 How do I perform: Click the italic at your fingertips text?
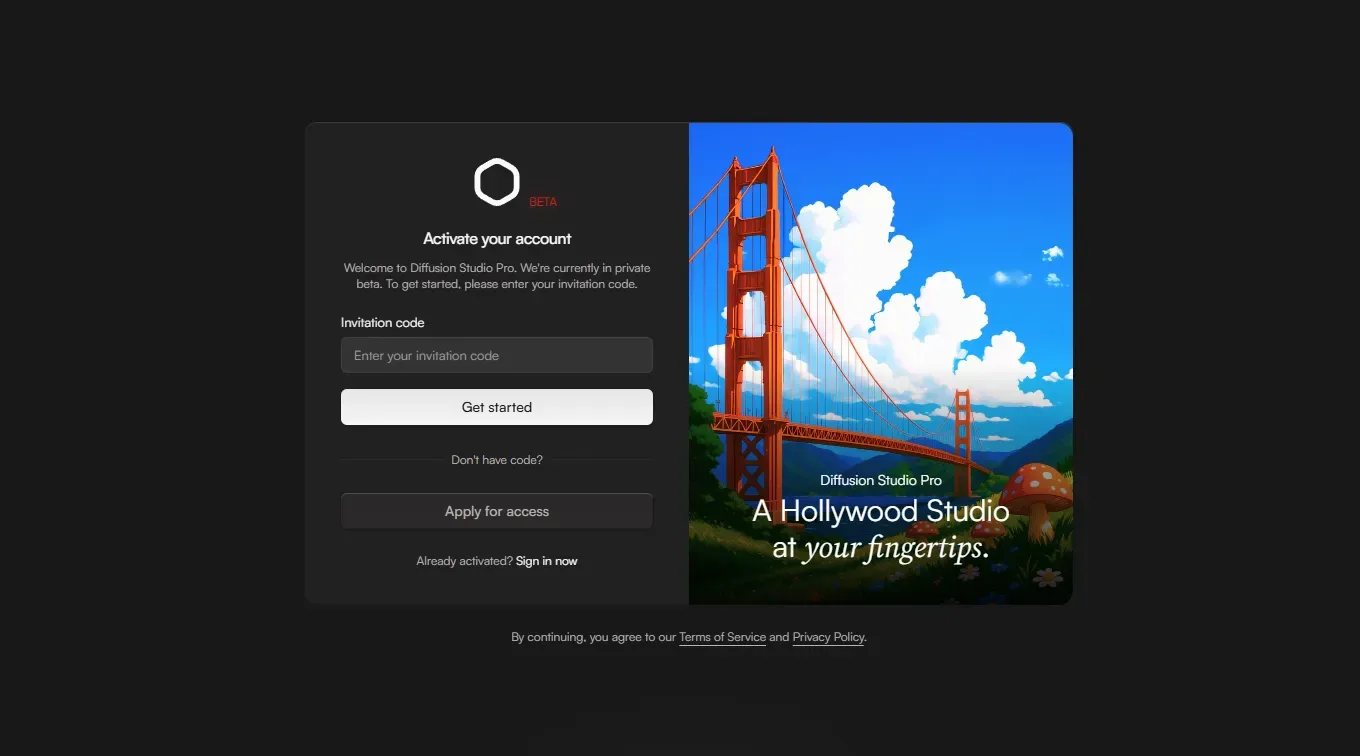tap(880, 547)
